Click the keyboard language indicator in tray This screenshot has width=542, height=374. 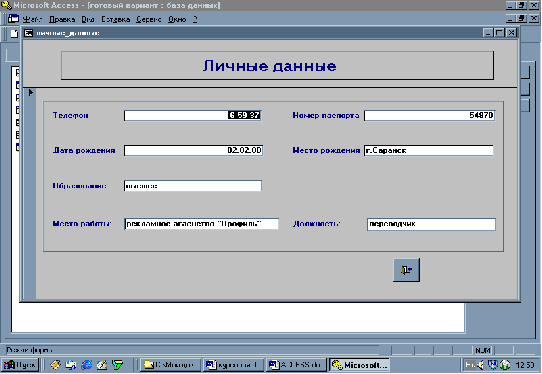click(x=470, y=365)
